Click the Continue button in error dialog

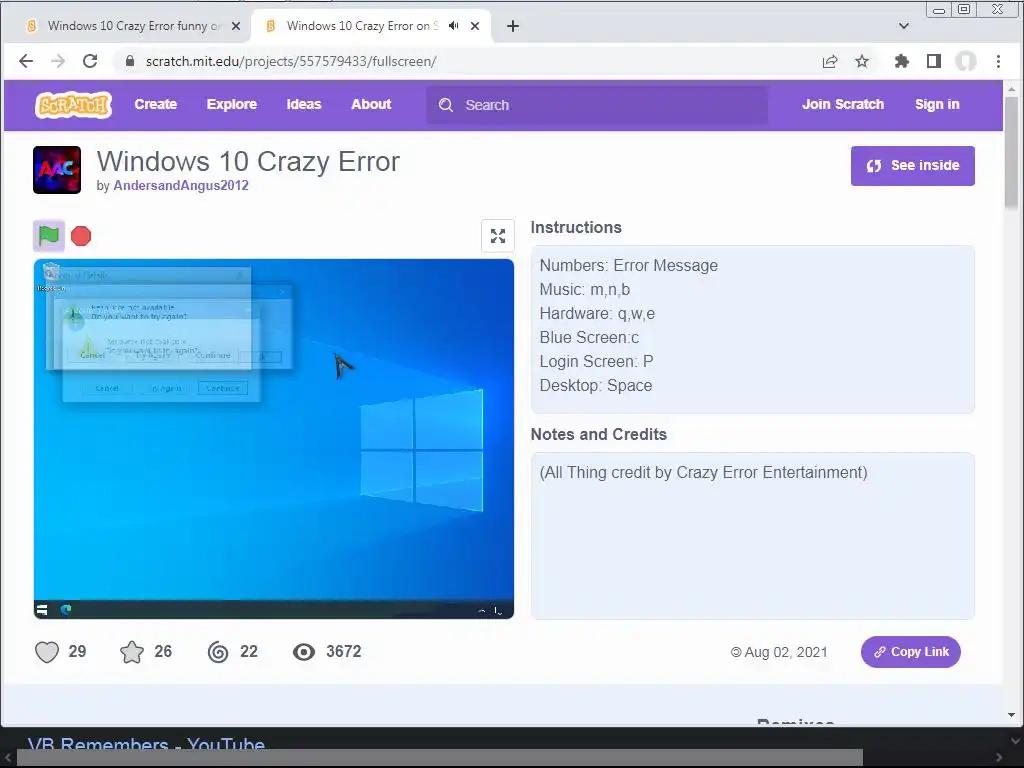[223, 389]
